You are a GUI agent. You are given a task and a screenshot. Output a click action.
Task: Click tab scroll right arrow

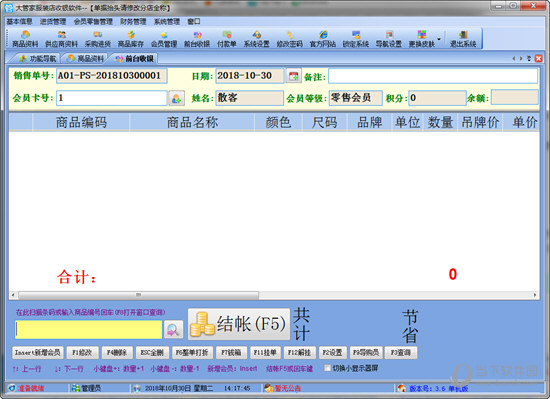[x=521, y=59]
